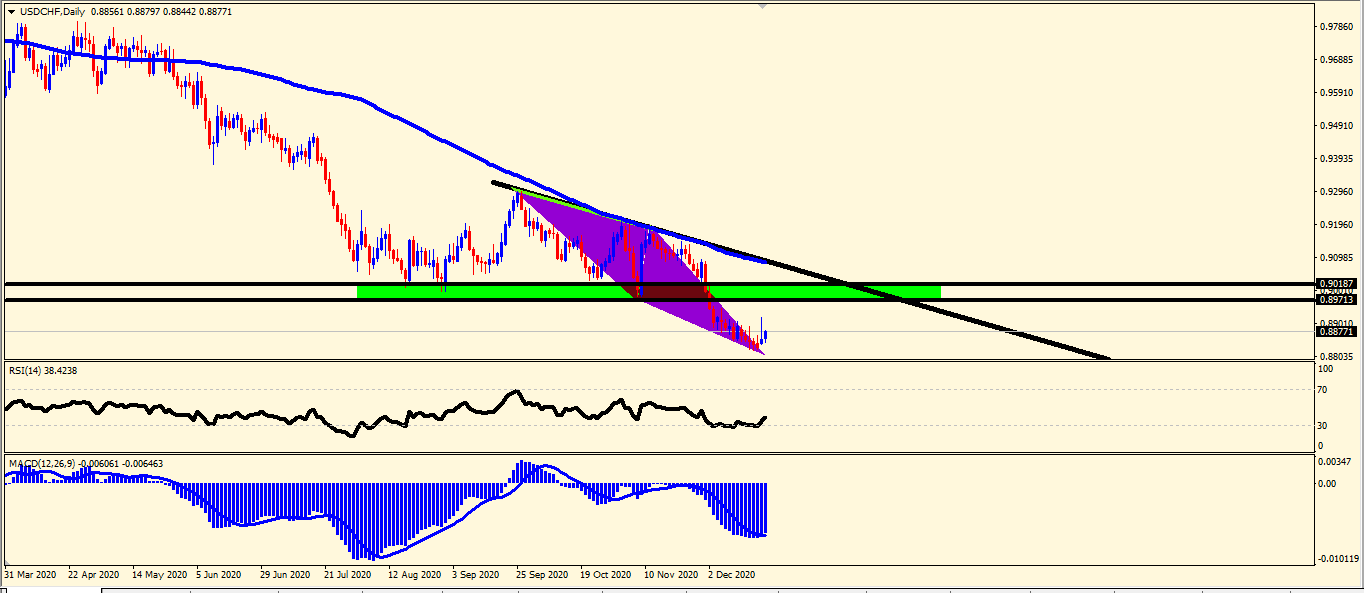The width and height of the screenshot is (1364, 593).
Task: Select the 0.90187 horizontal line price tag
Action: point(1335,284)
